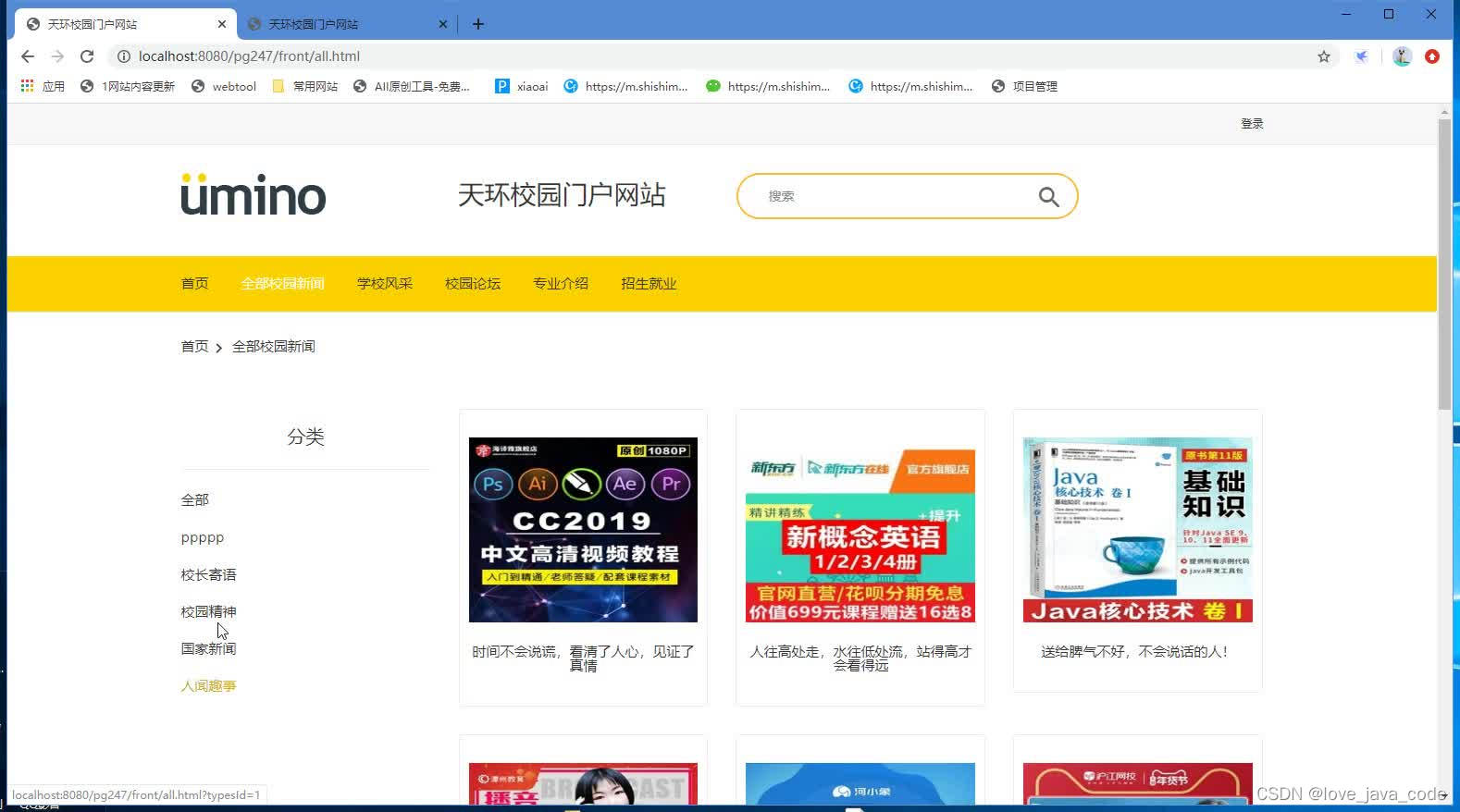Click the blue bird extension icon
This screenshot has width=1460, height=812.
(x=1362, y=56)
